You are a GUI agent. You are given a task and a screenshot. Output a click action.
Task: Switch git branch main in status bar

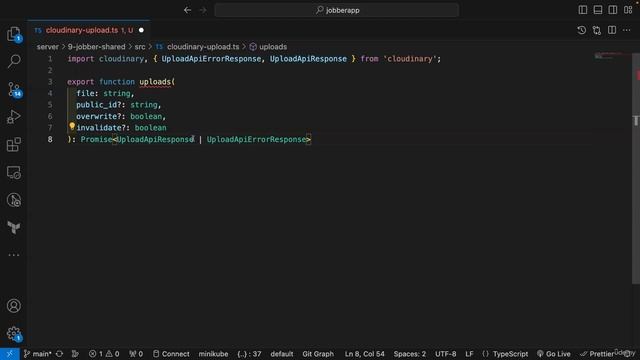point(38,354)
